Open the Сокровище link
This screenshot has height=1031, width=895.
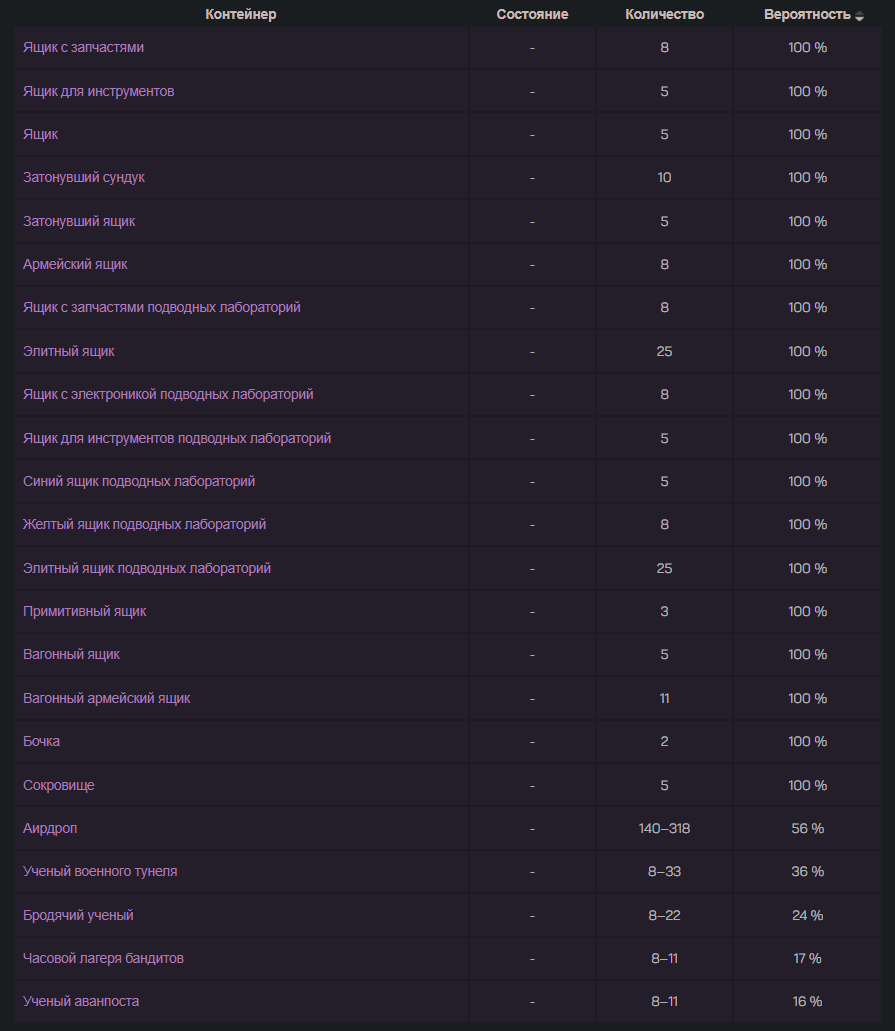[59, 785]
